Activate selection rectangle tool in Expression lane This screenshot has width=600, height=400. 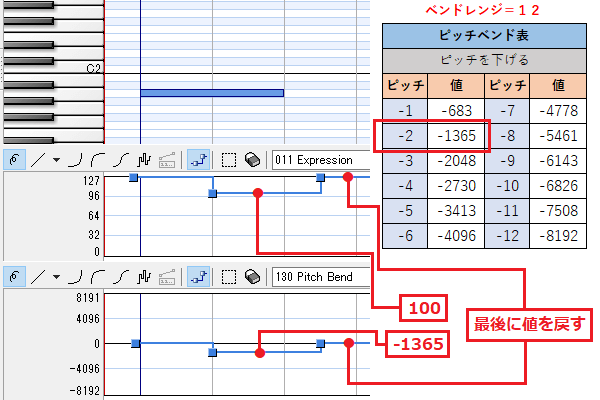(x=229, y=159)
